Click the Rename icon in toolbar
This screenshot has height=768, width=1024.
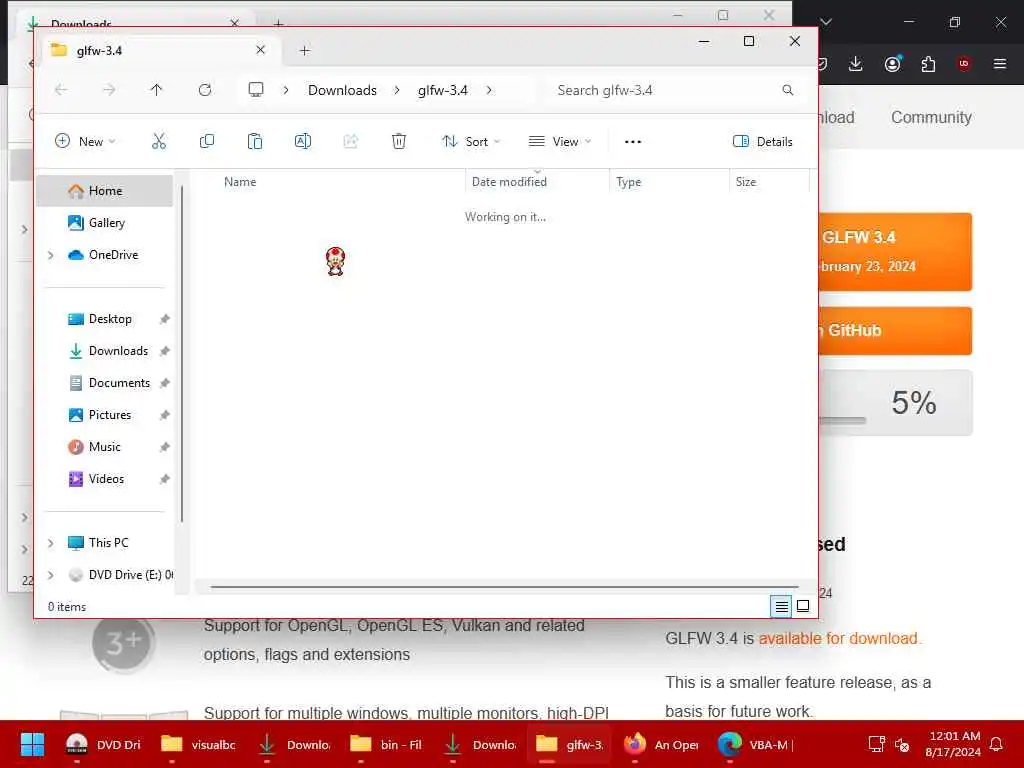pos(303,141)
